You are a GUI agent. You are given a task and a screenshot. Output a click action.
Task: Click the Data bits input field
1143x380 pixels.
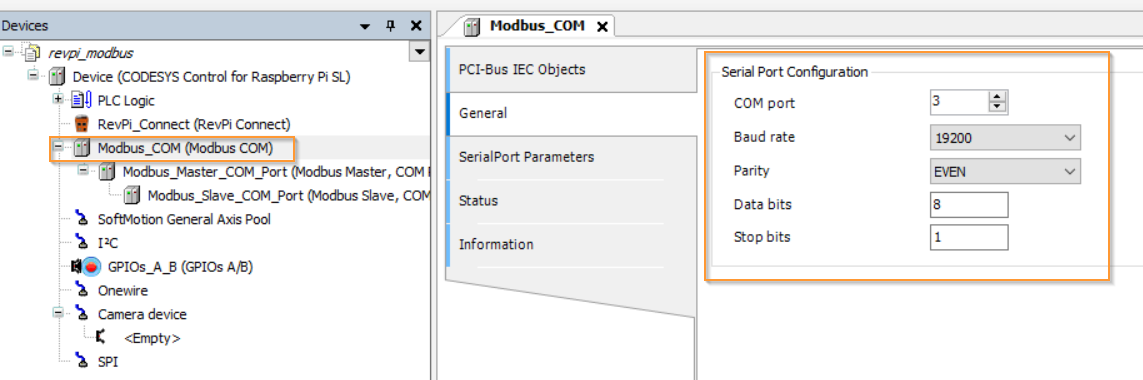click(x=969, y=205)
